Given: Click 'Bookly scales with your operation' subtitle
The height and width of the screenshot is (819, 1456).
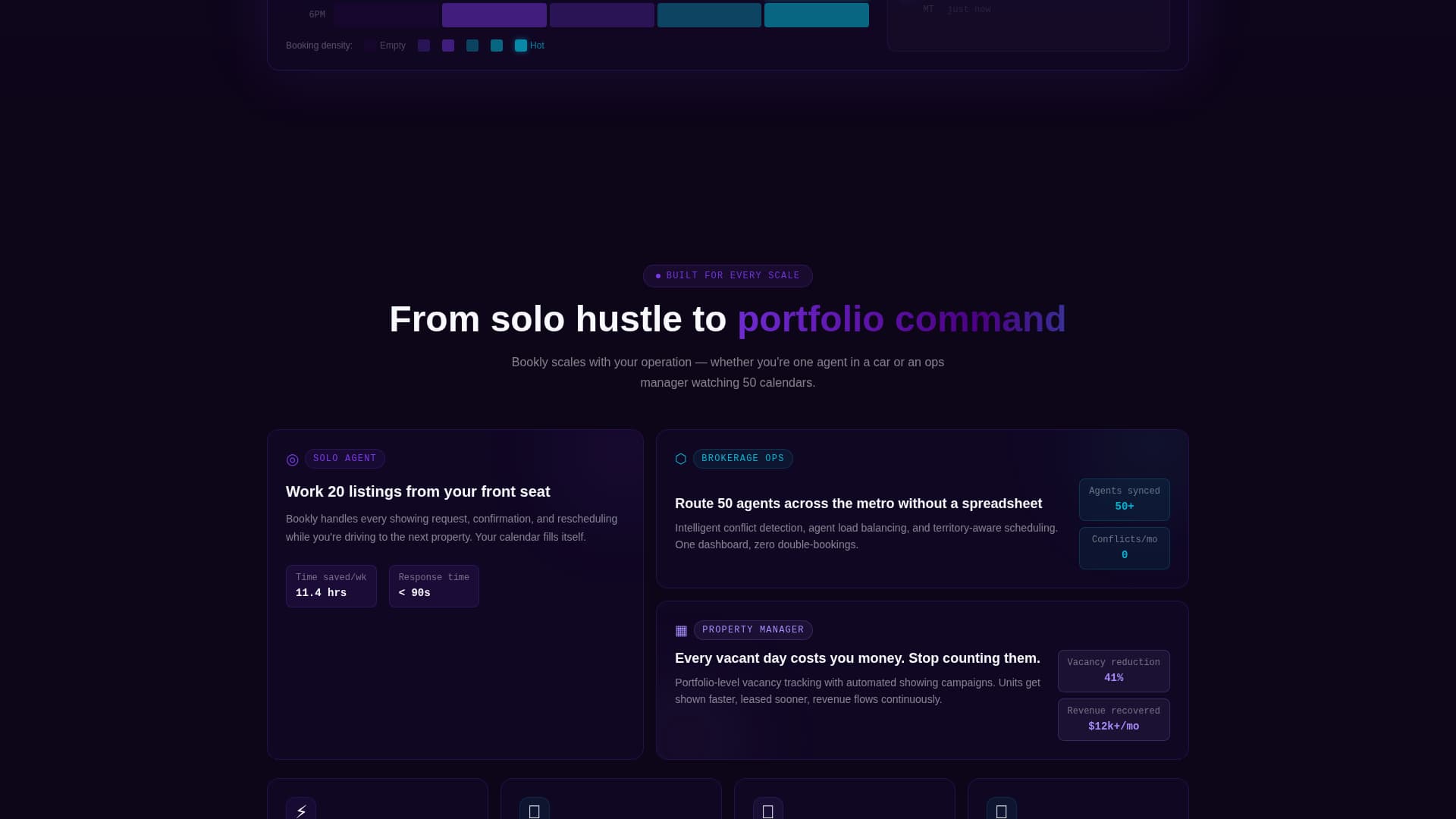Looking at the screenshot, I should pos(728,372).
